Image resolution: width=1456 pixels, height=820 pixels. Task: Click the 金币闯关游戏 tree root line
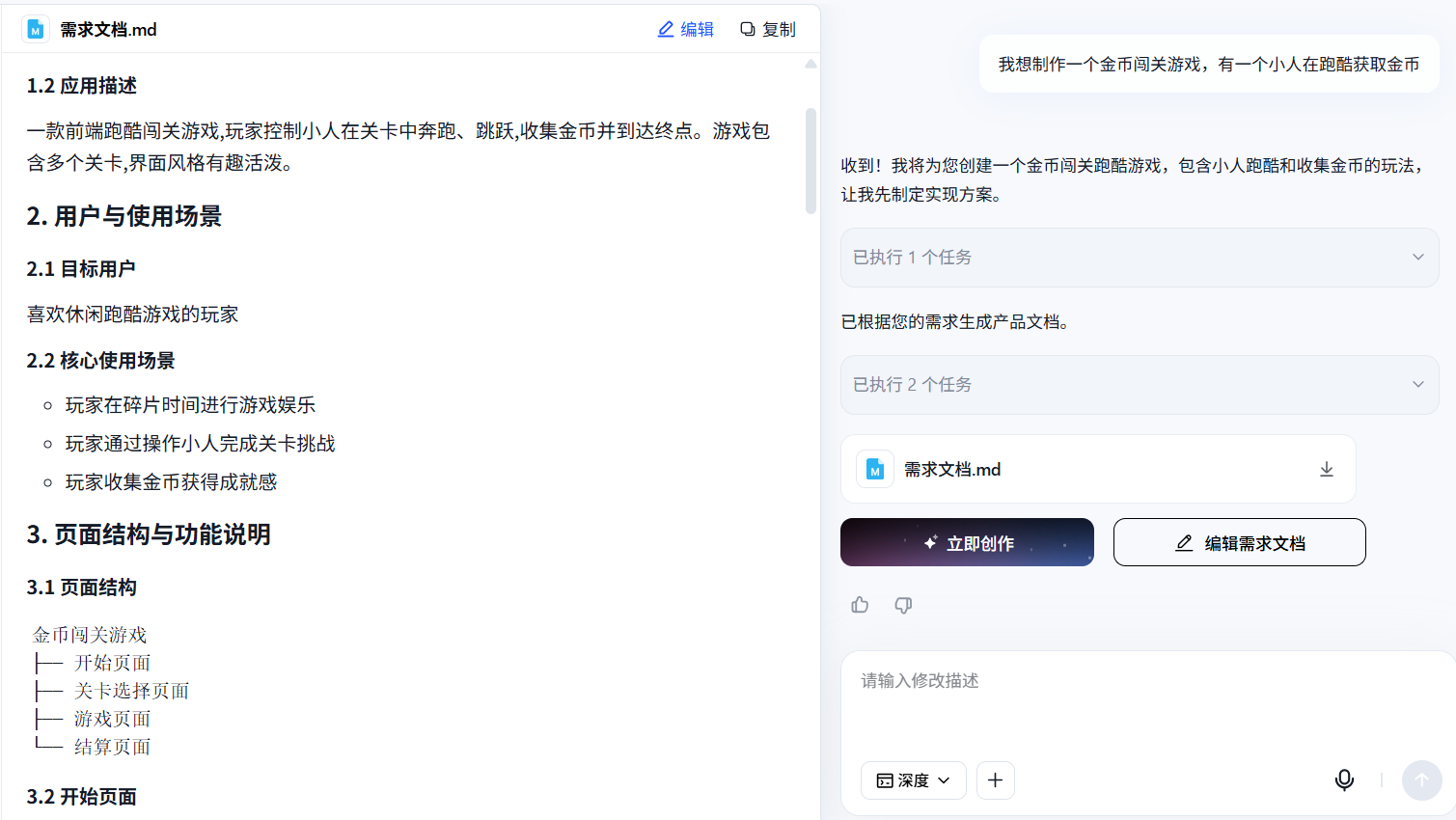90,635
